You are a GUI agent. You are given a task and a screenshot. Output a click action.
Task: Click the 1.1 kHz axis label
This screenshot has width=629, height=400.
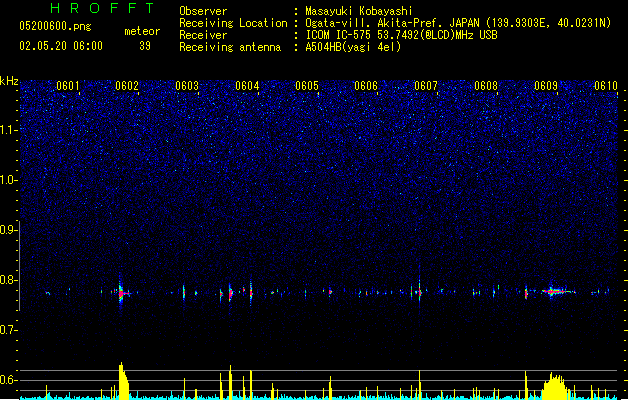pos(8,130)
